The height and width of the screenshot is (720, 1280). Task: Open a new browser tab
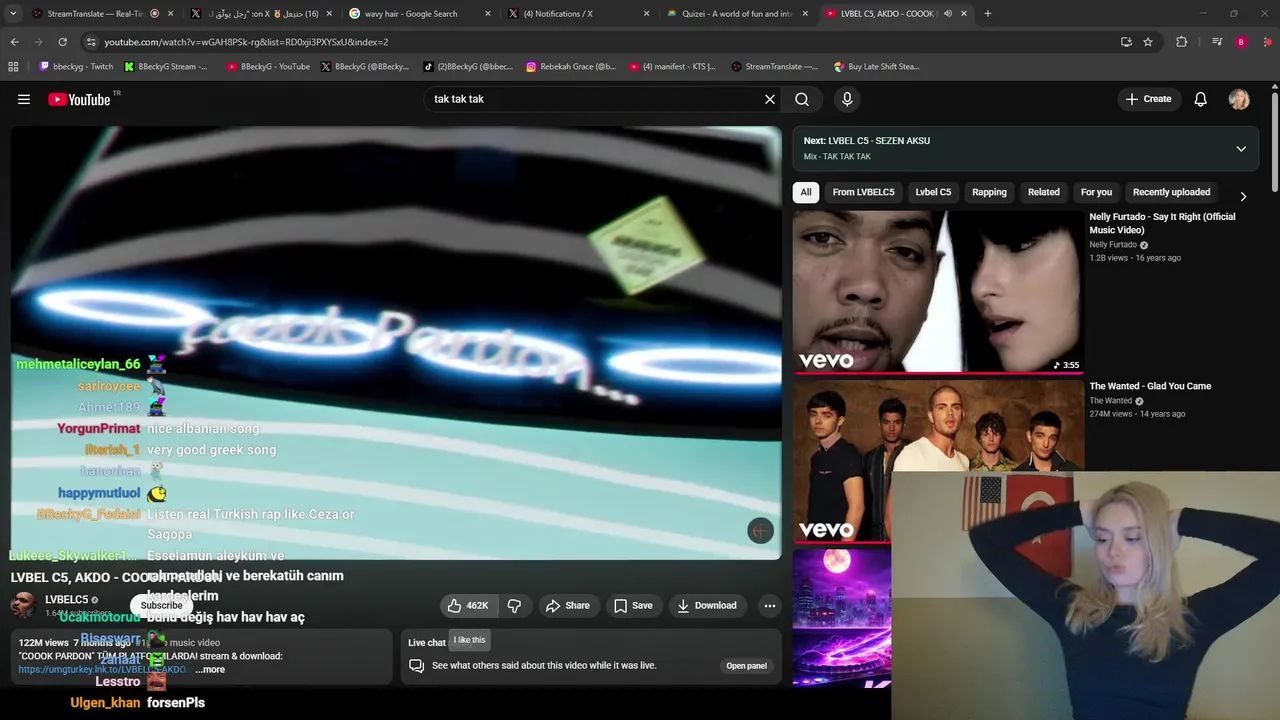pos(988,14)
